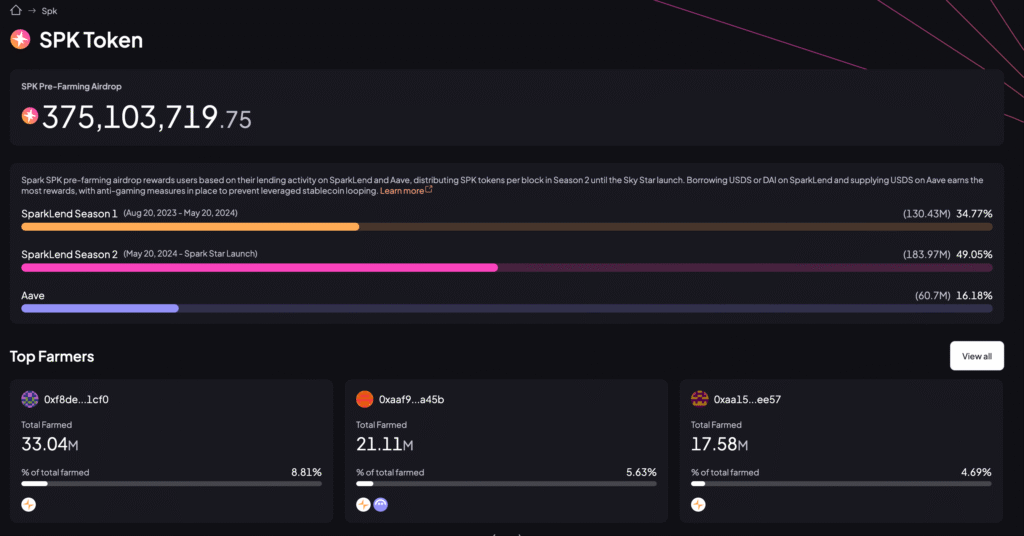
Task: Click the Top Farmers heading
Action: coord(52,356)
